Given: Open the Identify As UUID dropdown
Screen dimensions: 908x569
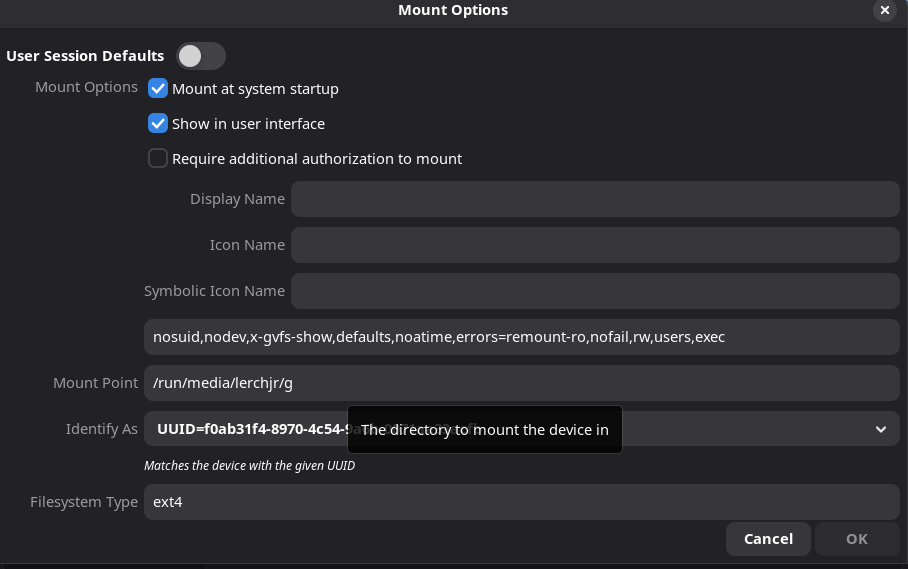Looking at the screenshot, I should point(250,429).
